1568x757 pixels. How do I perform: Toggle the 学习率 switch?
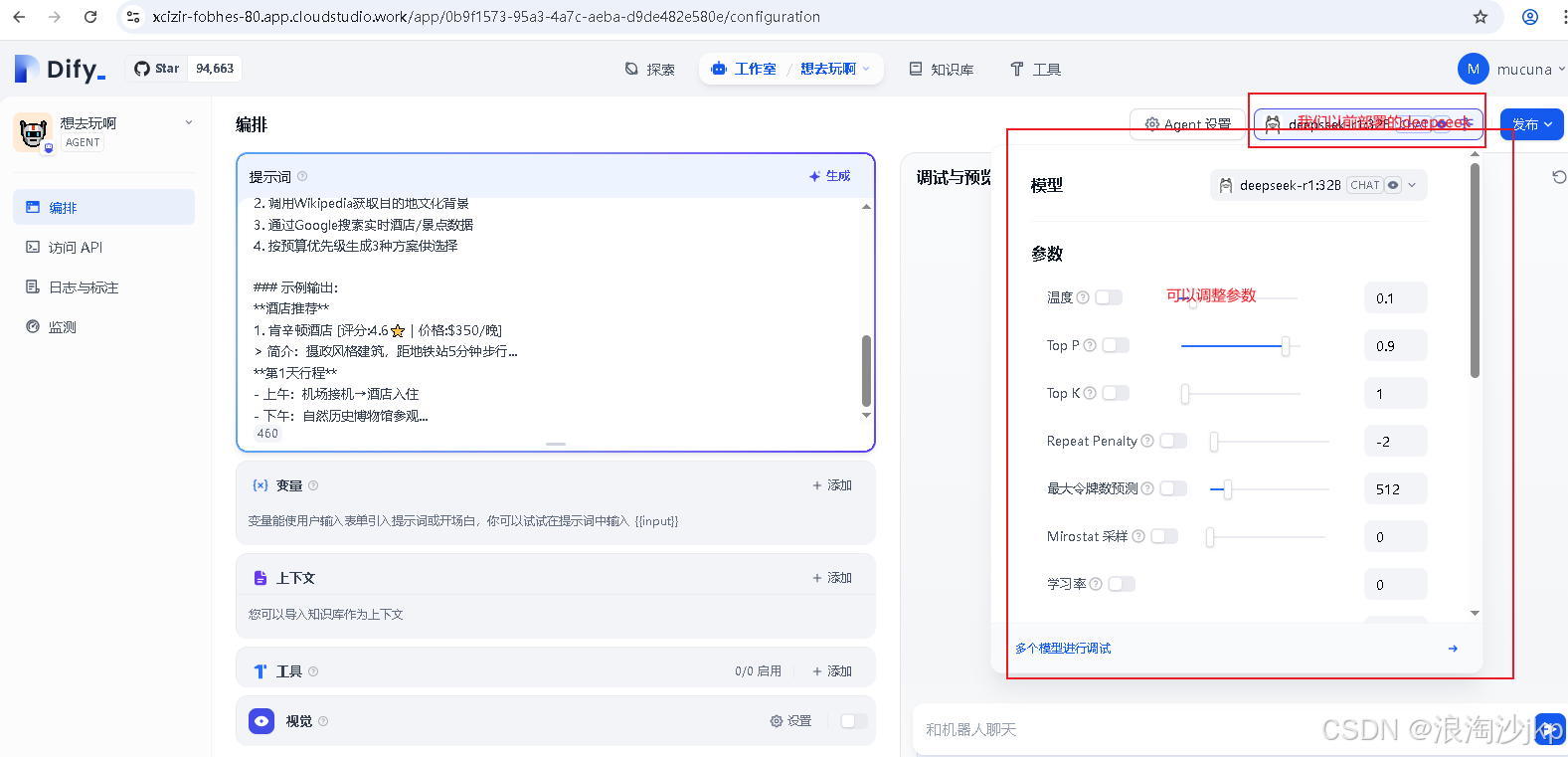point(1122,584)
